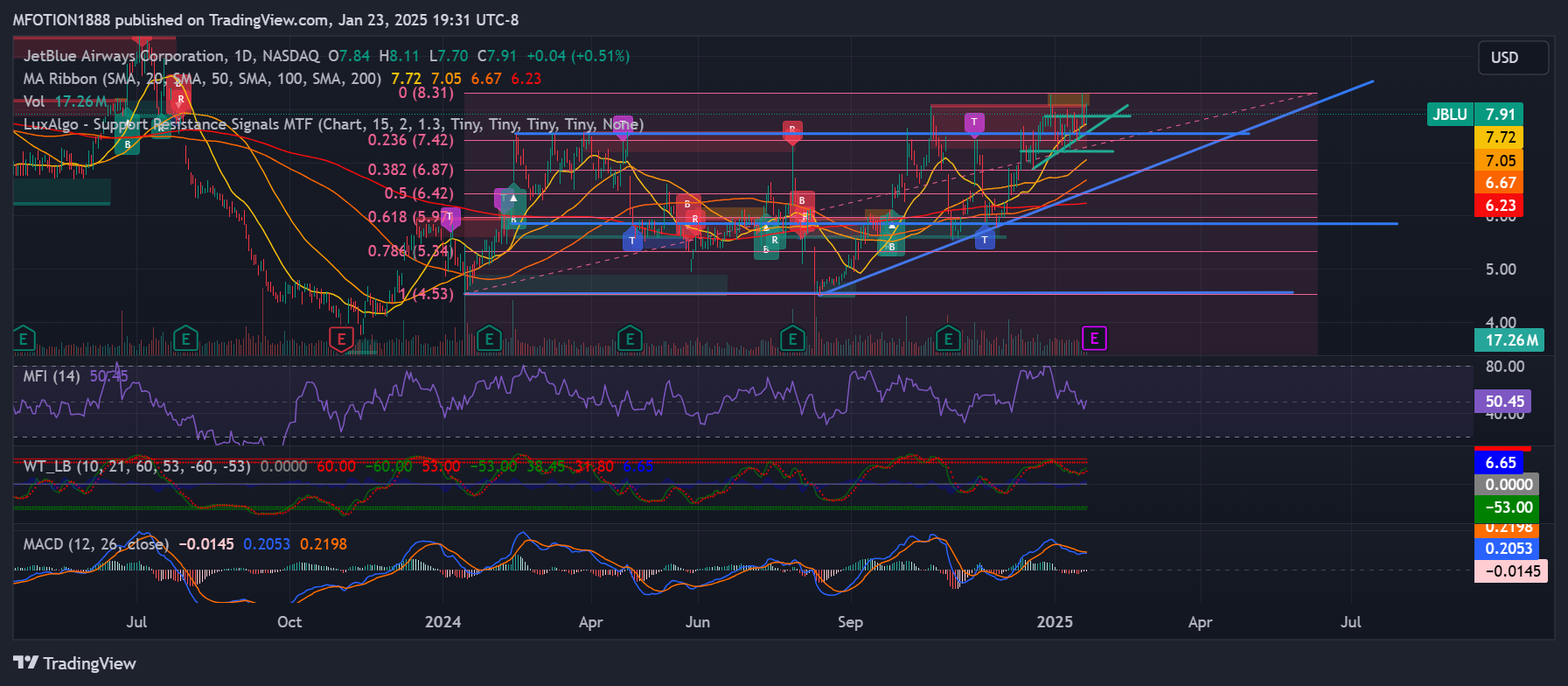Click the 0.5 (6.42) Fibonacci level label

click(x=419, y=193)
